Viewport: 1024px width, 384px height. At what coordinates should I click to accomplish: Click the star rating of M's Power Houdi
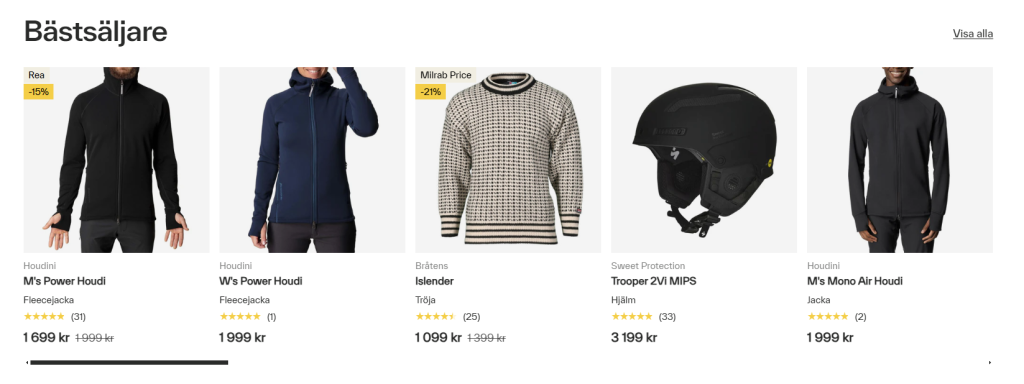pos(44,317)
